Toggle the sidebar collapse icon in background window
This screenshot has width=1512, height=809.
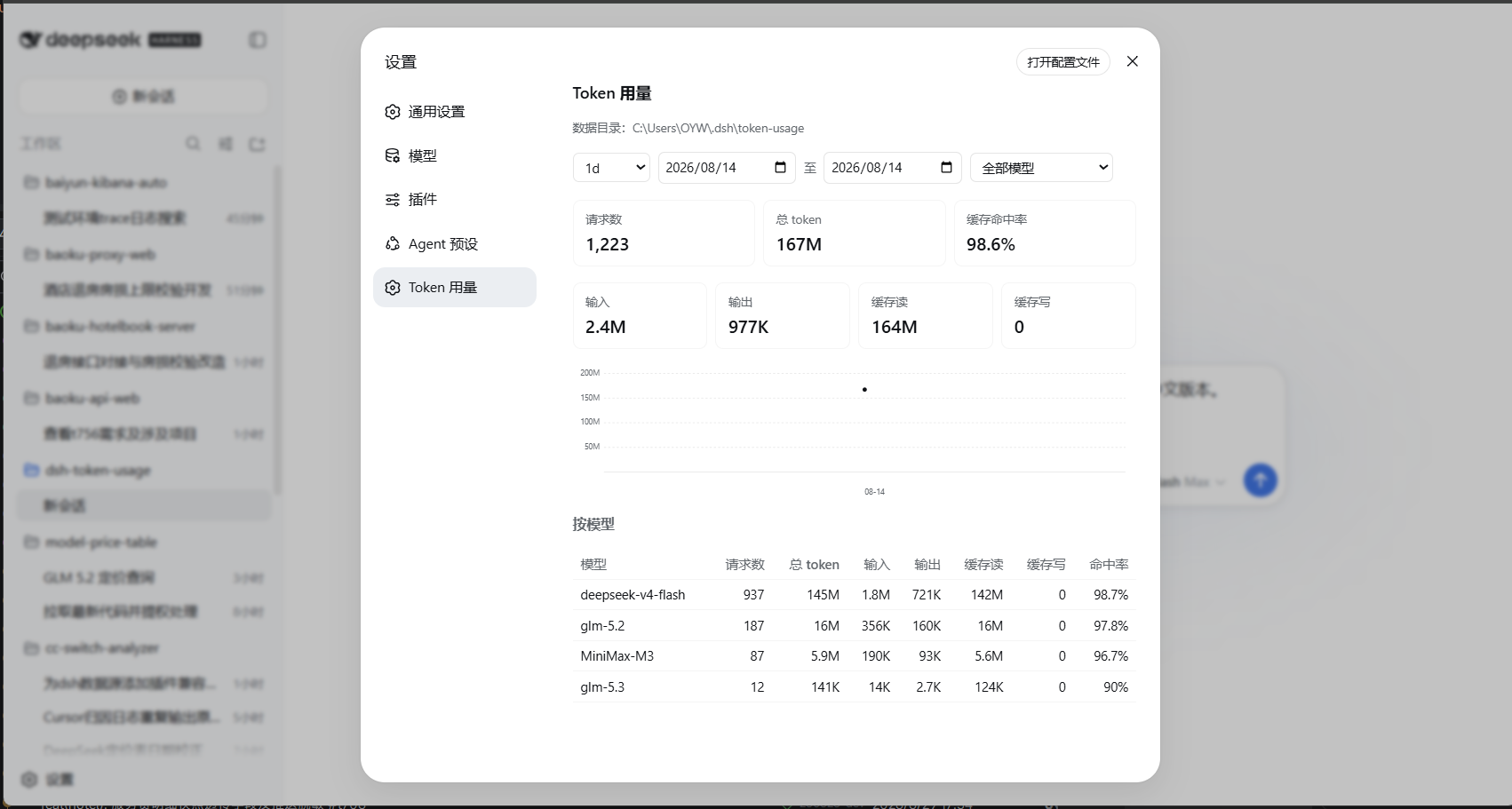click(258, 40)
